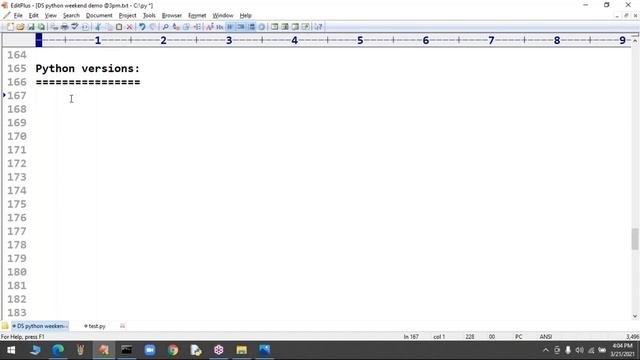640x360 pixels.
Task: Expand the system tray hidden icons chevron
Action: coord(546,350)
